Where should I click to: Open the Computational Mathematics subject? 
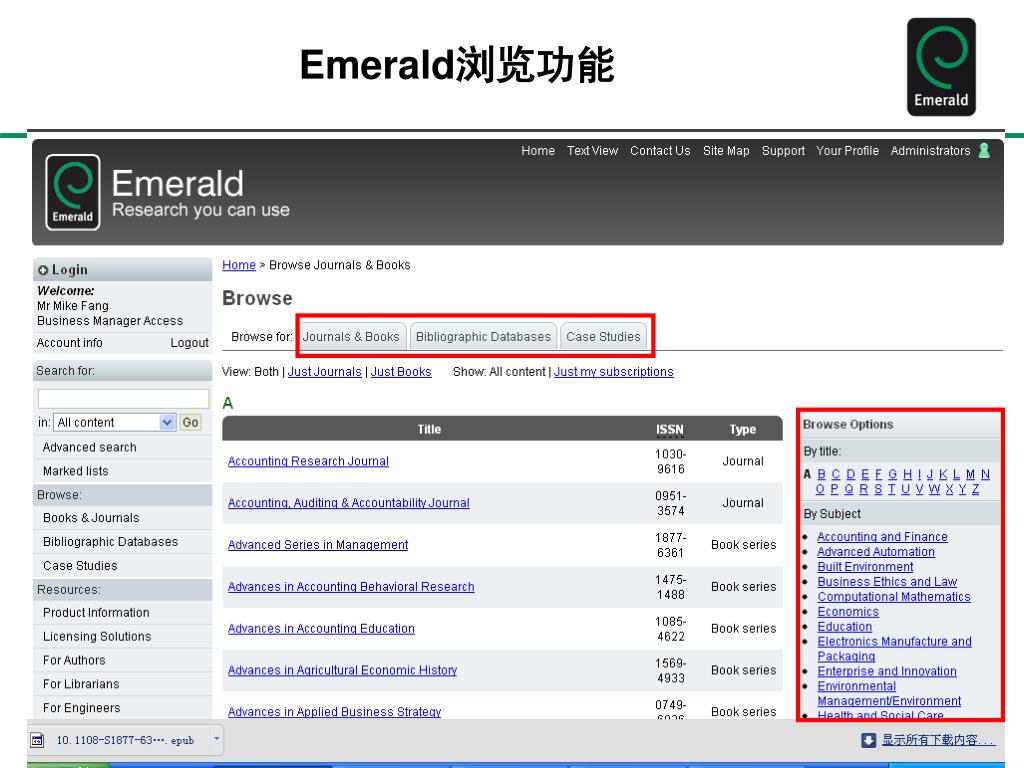[x=894, y=597]
